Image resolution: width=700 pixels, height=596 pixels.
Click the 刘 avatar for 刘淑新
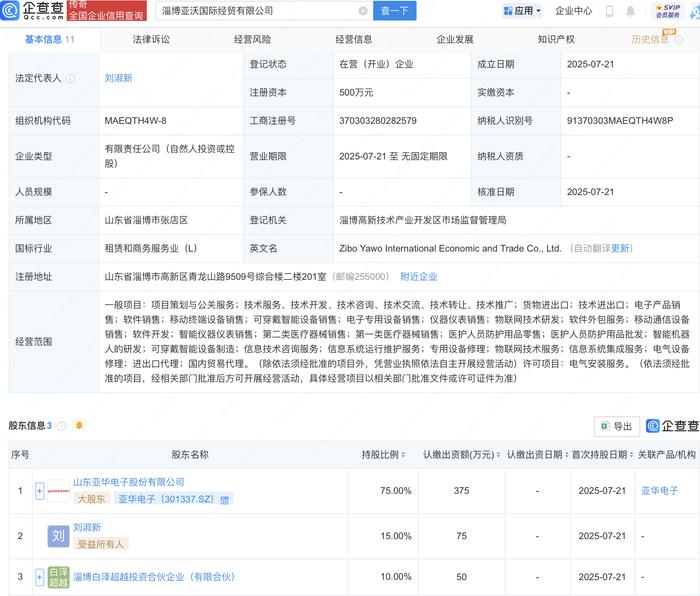coord(58,536)
